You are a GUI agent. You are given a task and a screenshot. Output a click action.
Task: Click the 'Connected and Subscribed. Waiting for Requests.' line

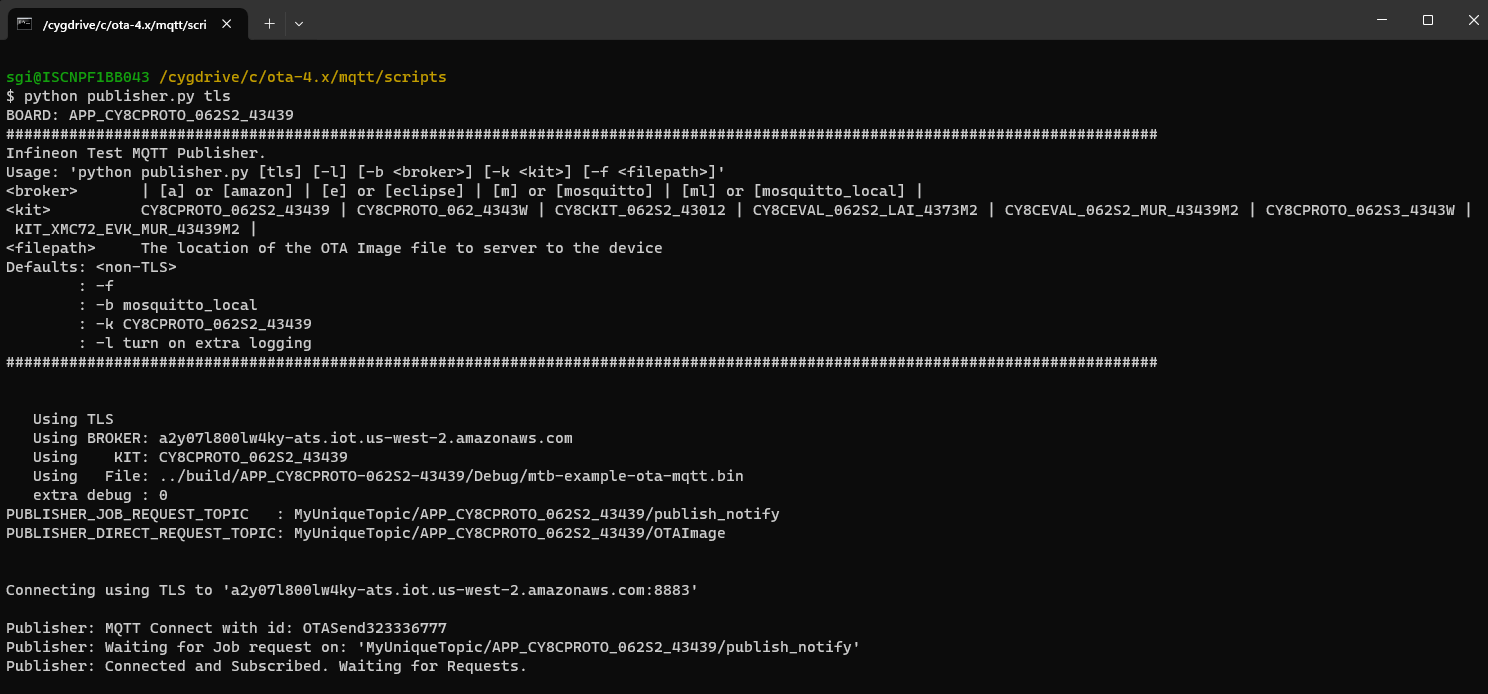[x=266, y=666]
